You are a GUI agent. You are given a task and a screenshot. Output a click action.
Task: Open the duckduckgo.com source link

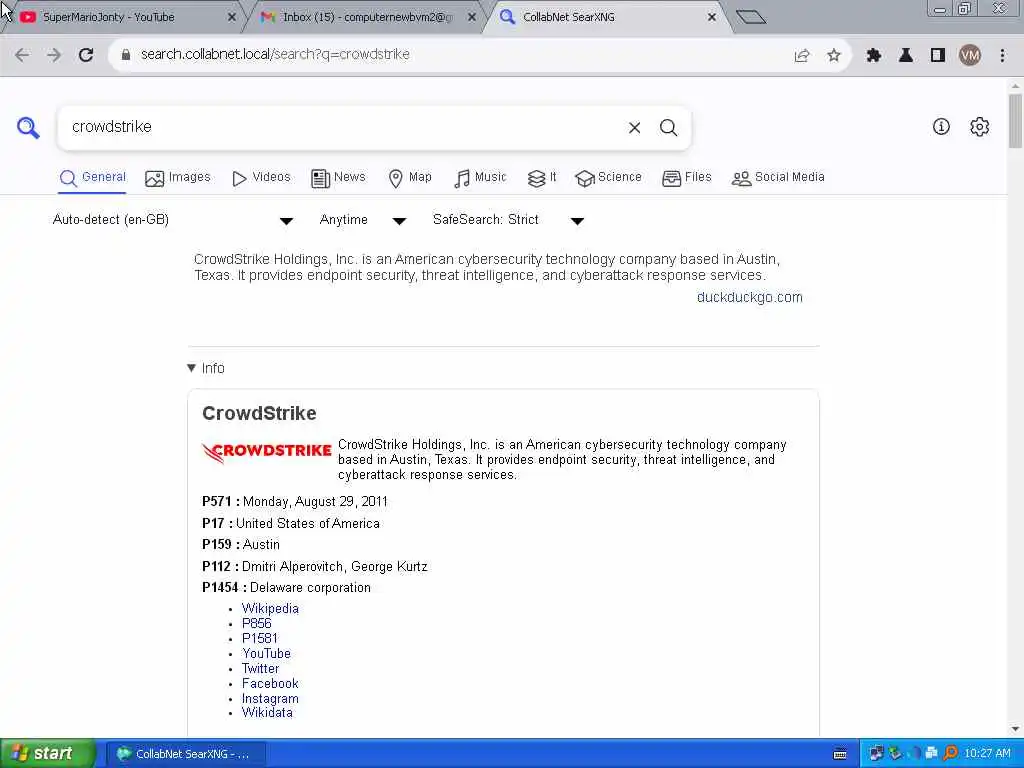pyautogui.click(x=749, y=298)
